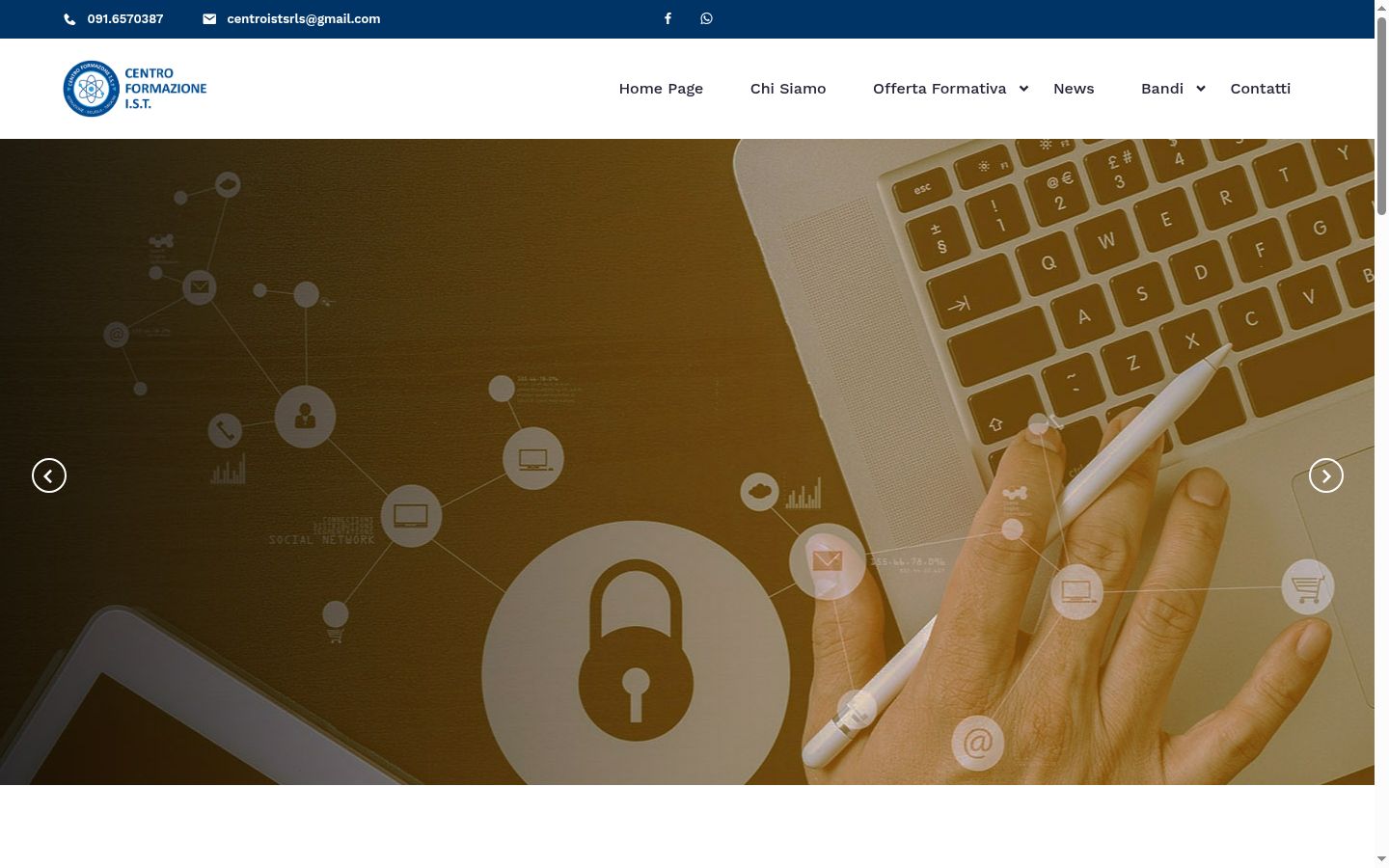Click the envelope email icon

click(x=209, y=19)
